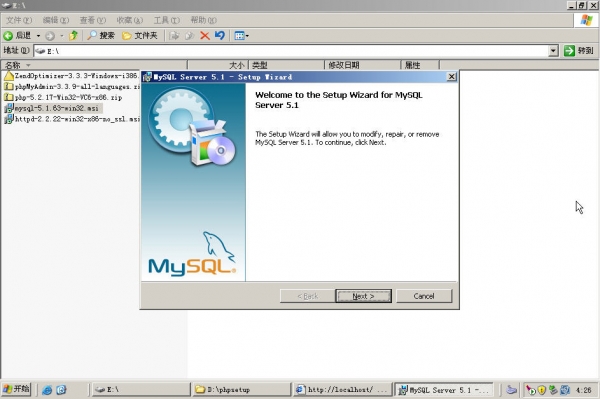Sort files by the Name (名称) column header
600x399 pixels.
(x=94, y=65)
